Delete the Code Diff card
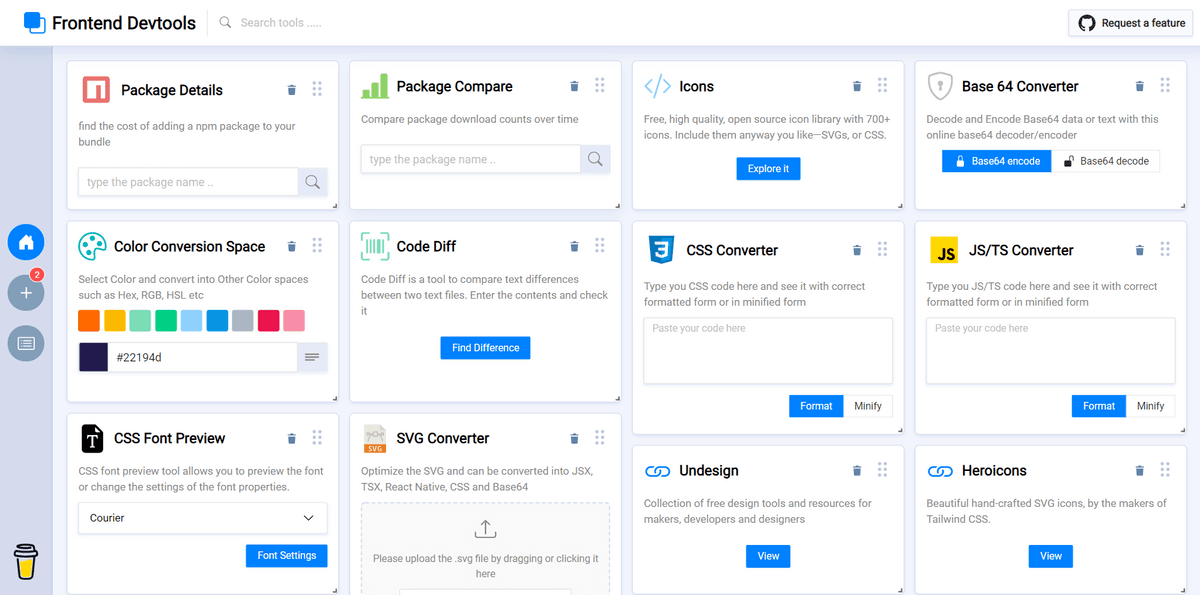Image resolution: width=1200 pixels, height=595 pixels. 574,247
